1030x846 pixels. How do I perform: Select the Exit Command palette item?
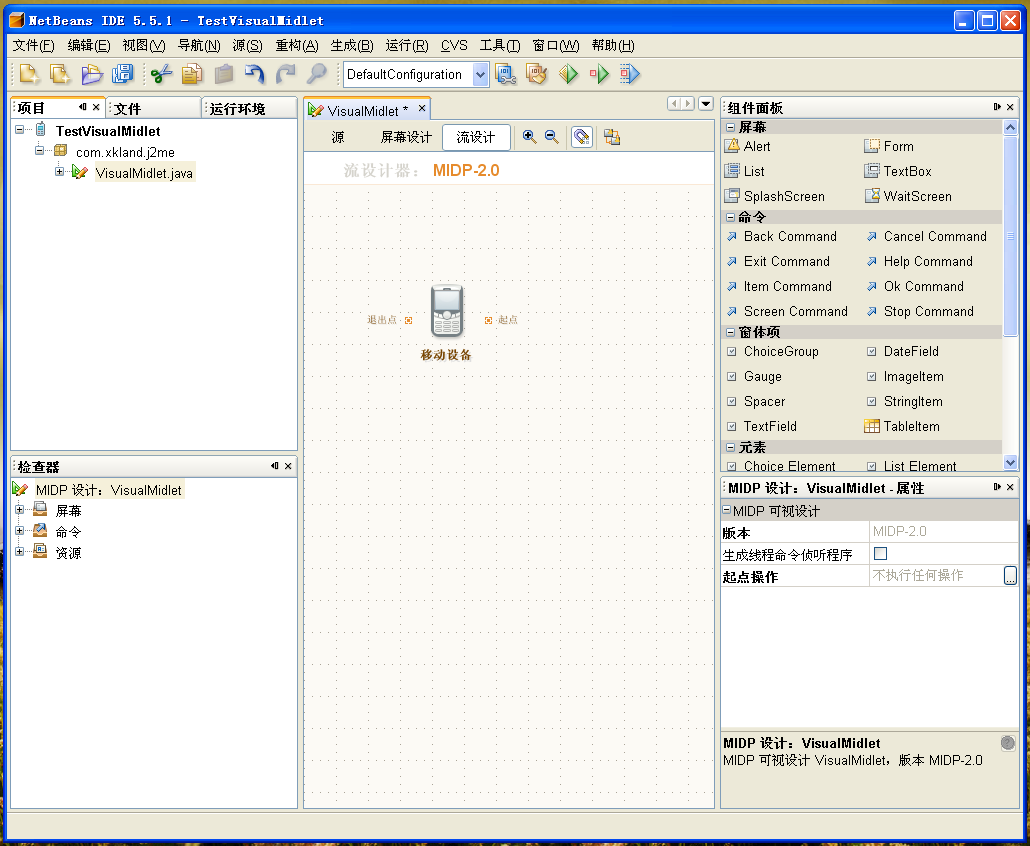pyautogui.click(x=786, y=261)
